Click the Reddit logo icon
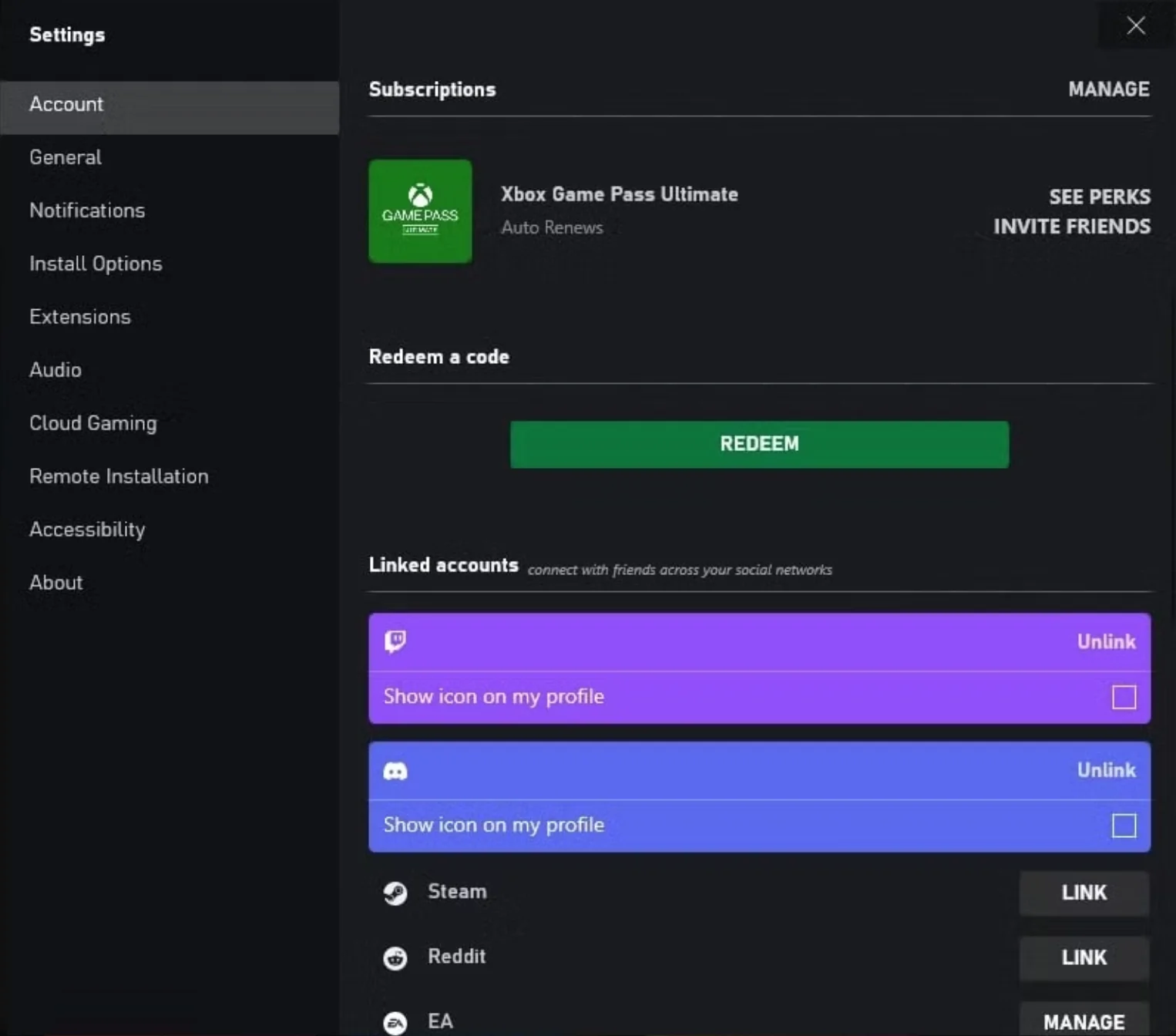Viewport: 1176px width, 1036px height. click(x=395, y=958)
